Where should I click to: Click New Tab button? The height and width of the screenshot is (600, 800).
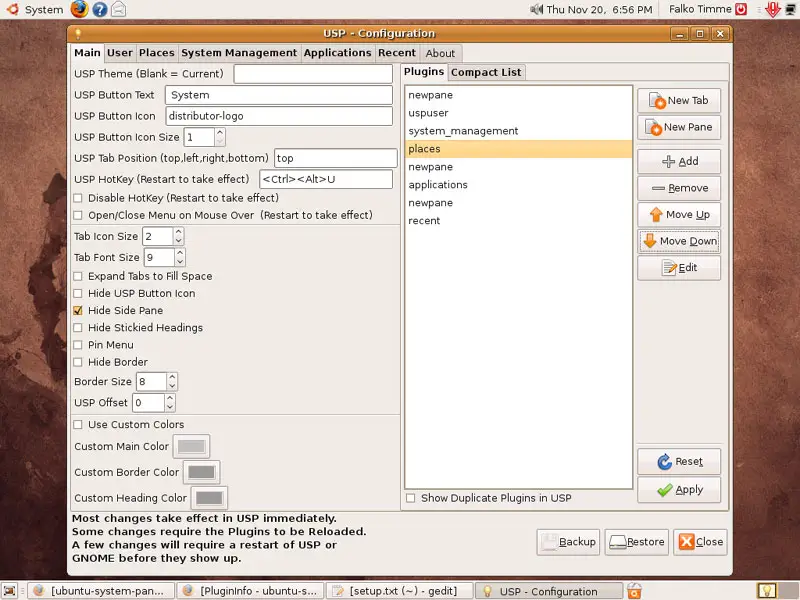pyautogui.click(x=679, y=101)
